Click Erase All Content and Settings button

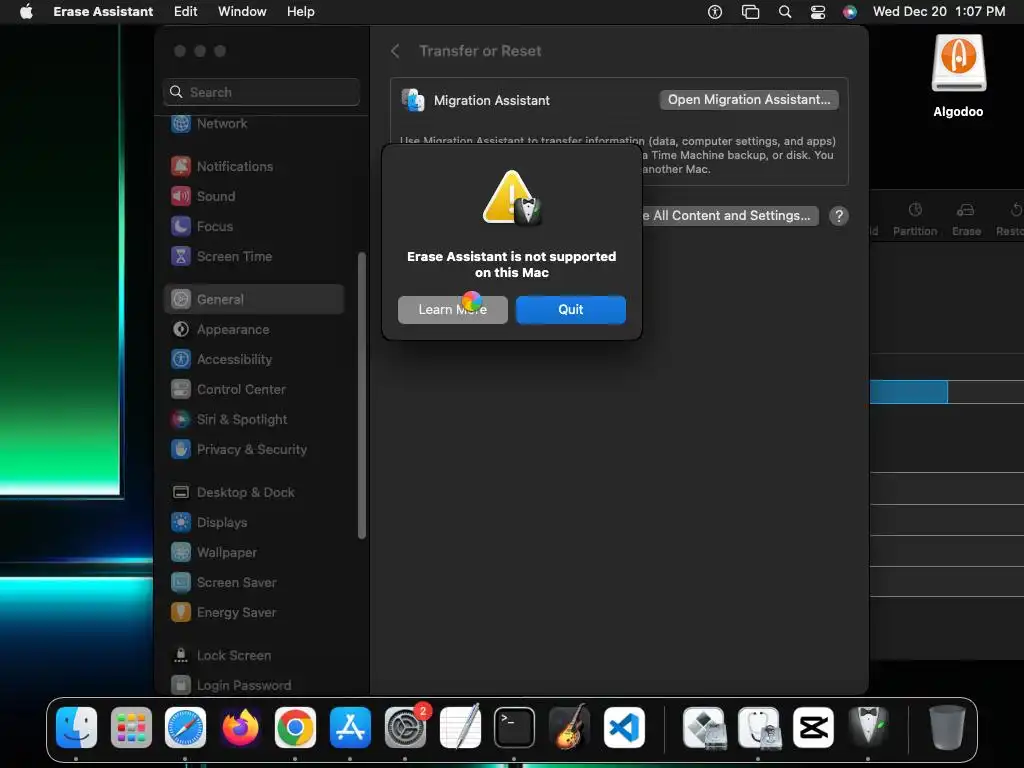[730, 216]
